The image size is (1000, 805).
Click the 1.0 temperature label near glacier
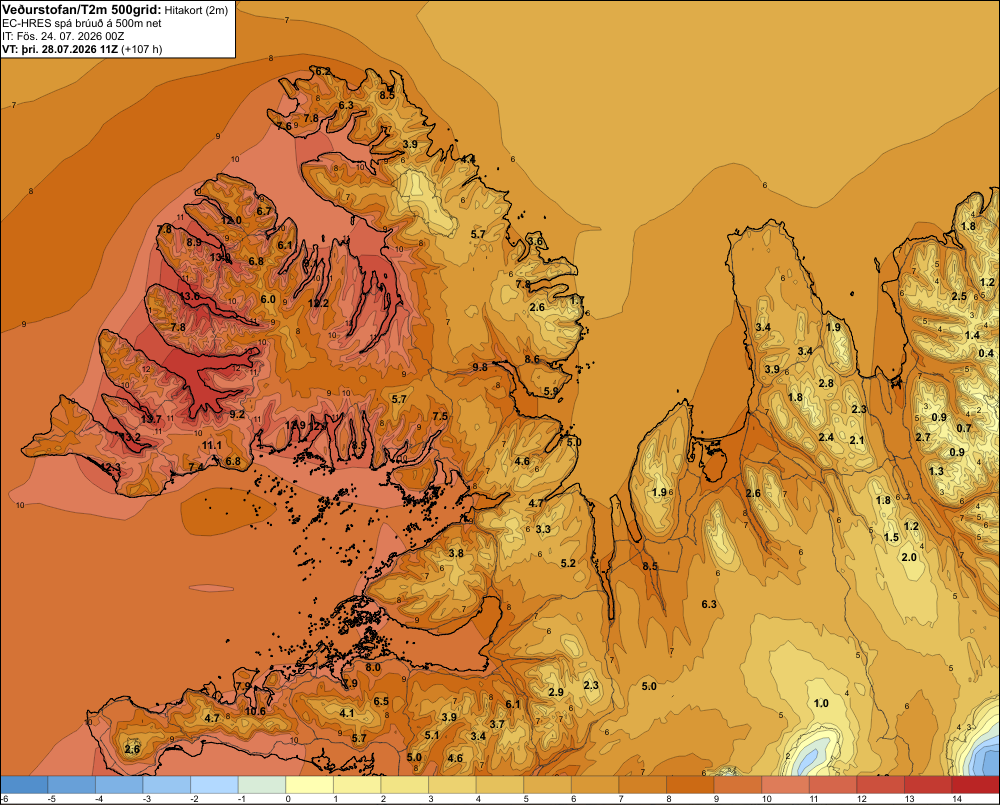[x=821, y=703]
